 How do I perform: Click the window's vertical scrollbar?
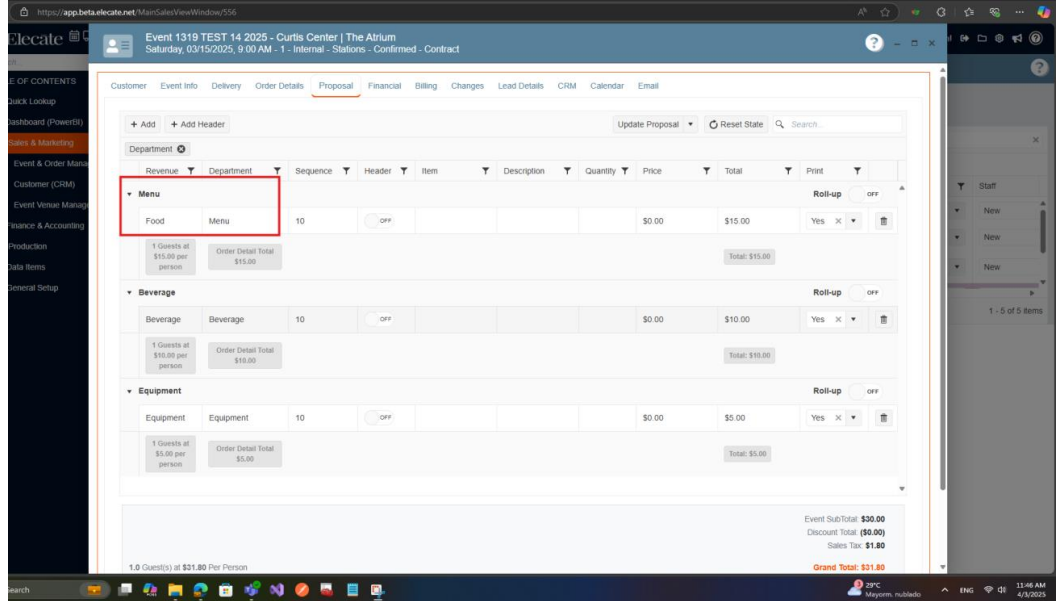click(942, 285)
